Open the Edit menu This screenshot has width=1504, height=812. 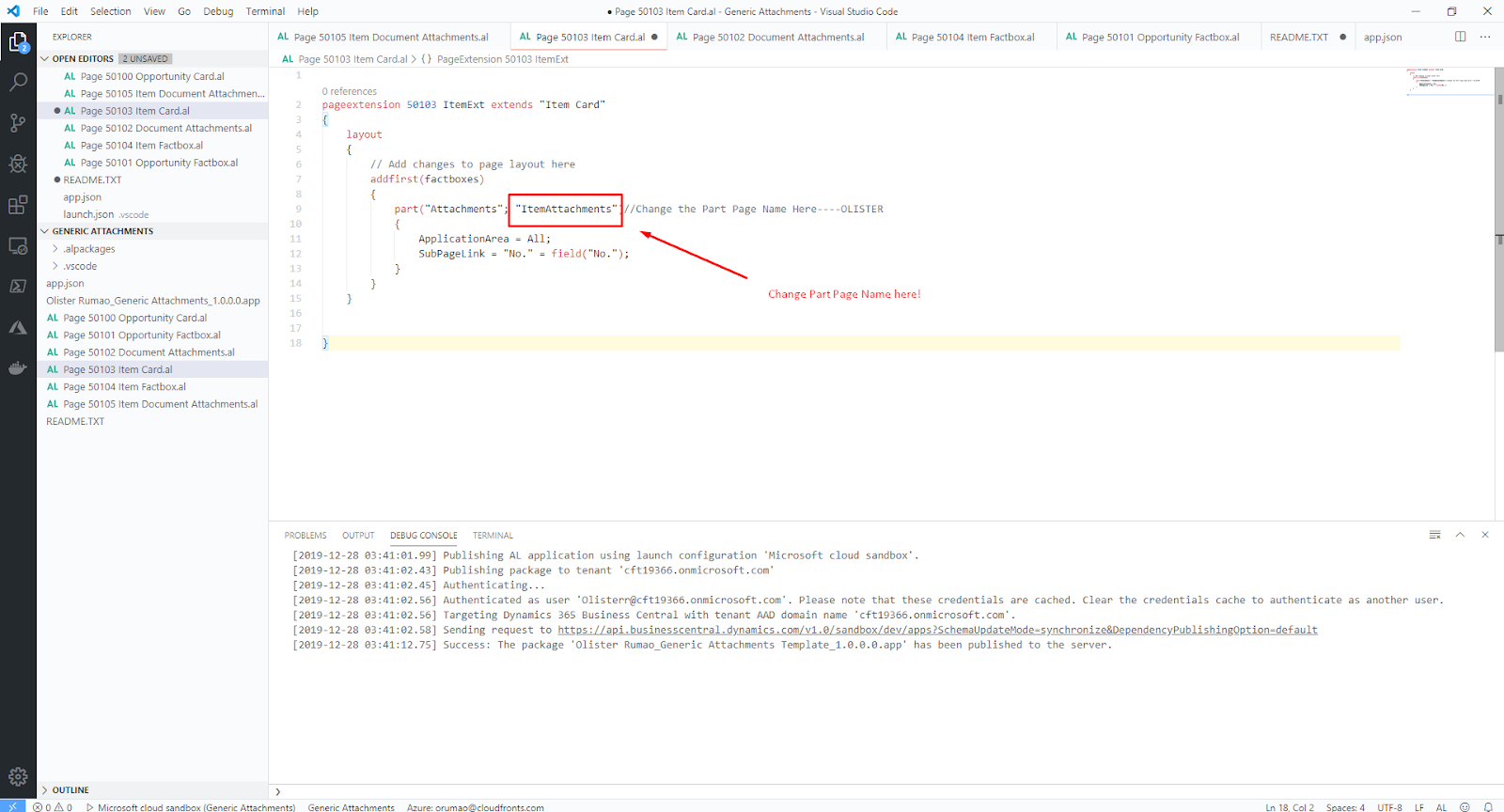click(70, 11)
